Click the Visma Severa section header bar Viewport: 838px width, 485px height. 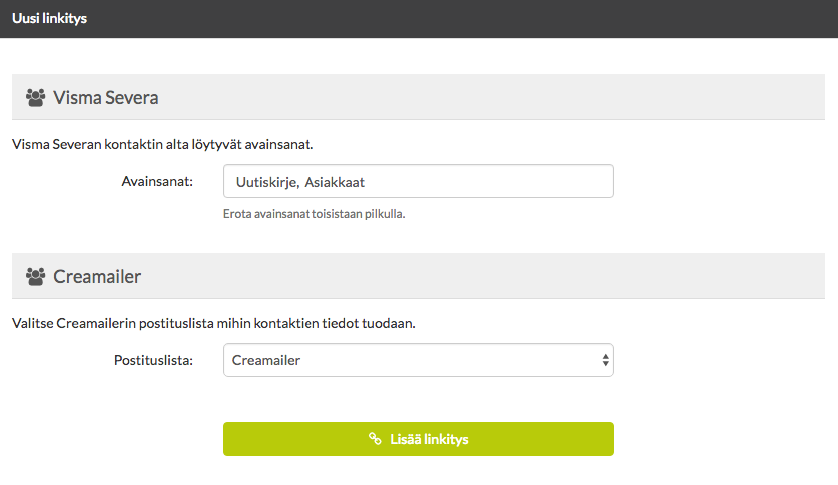(418, 97)
